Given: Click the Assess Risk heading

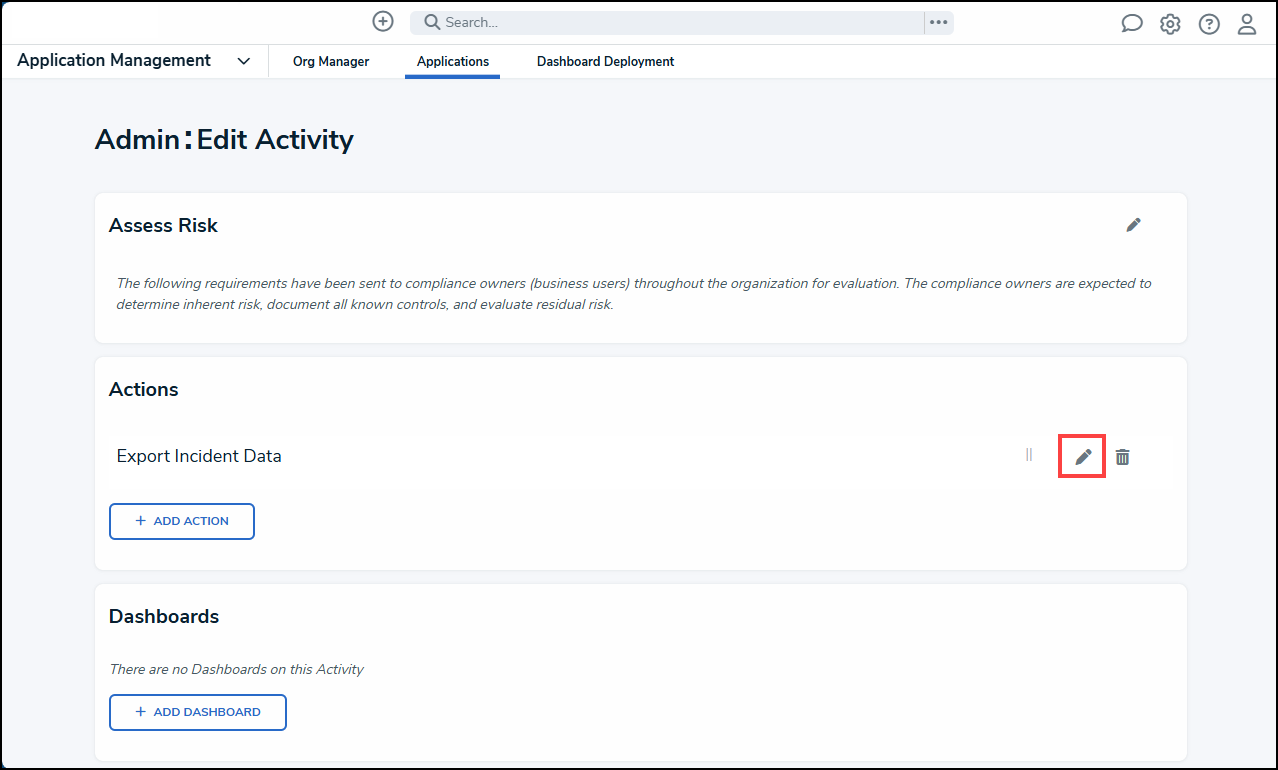Looking at the screenshot, I should pyautogui.click(x=163, y=225).
